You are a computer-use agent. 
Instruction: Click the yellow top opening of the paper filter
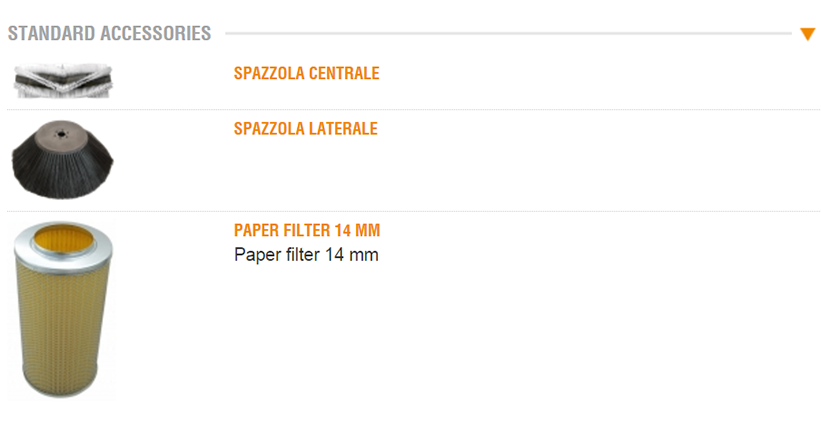[63, 240]
